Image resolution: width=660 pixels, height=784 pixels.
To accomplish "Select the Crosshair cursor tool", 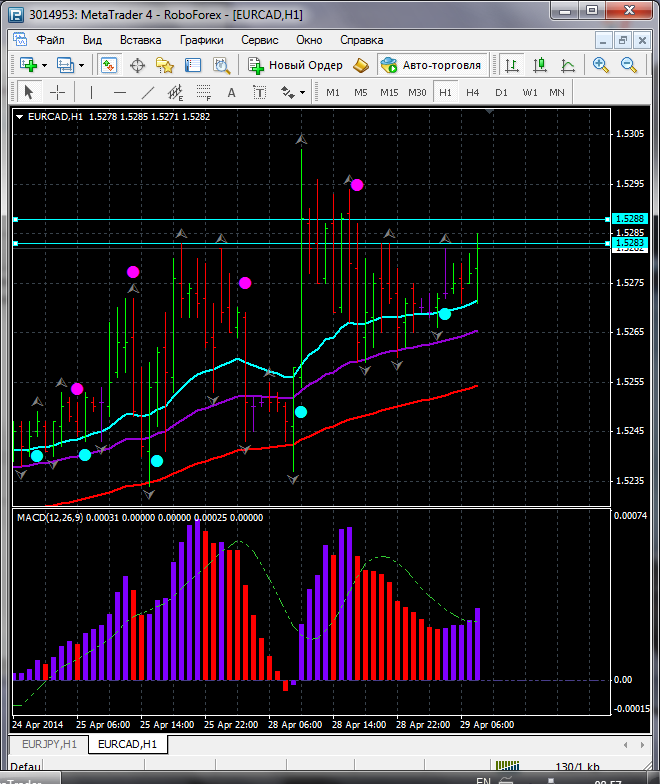I will 58,92.
